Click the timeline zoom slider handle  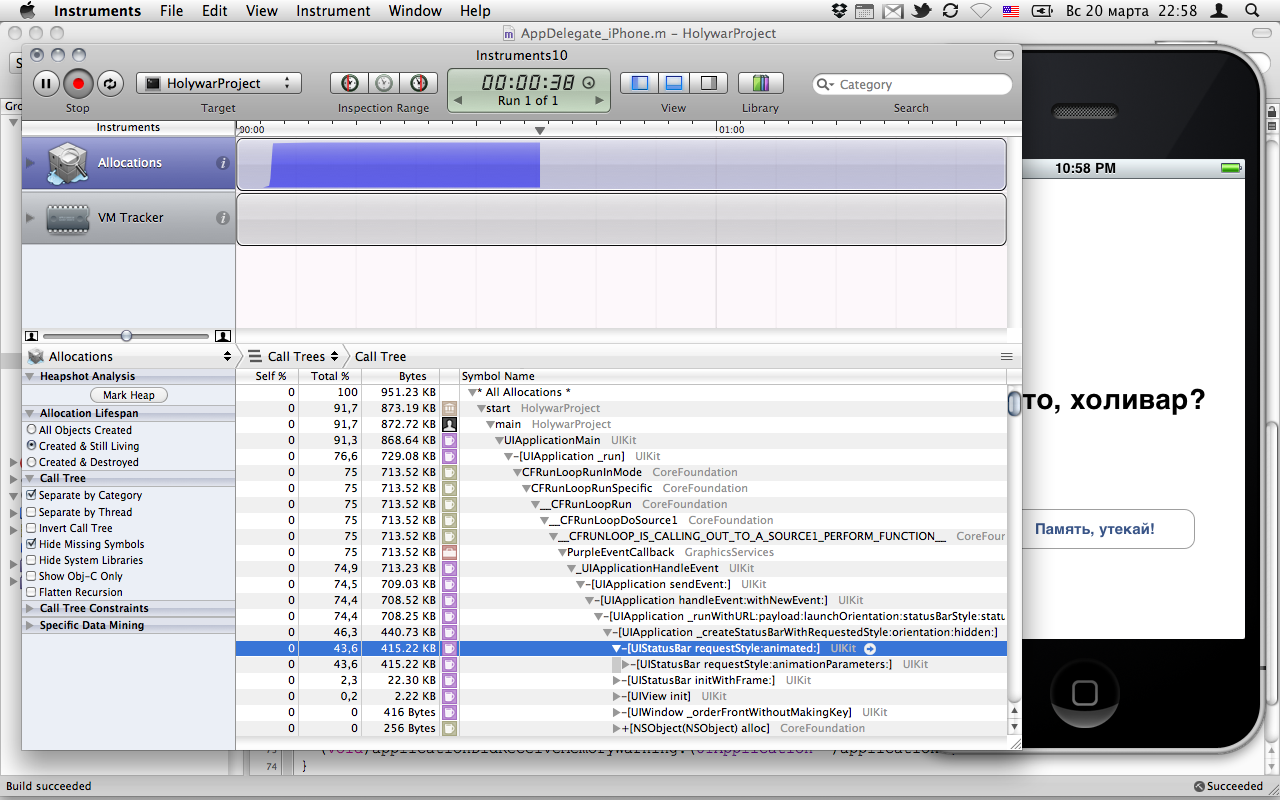(126, 336)
